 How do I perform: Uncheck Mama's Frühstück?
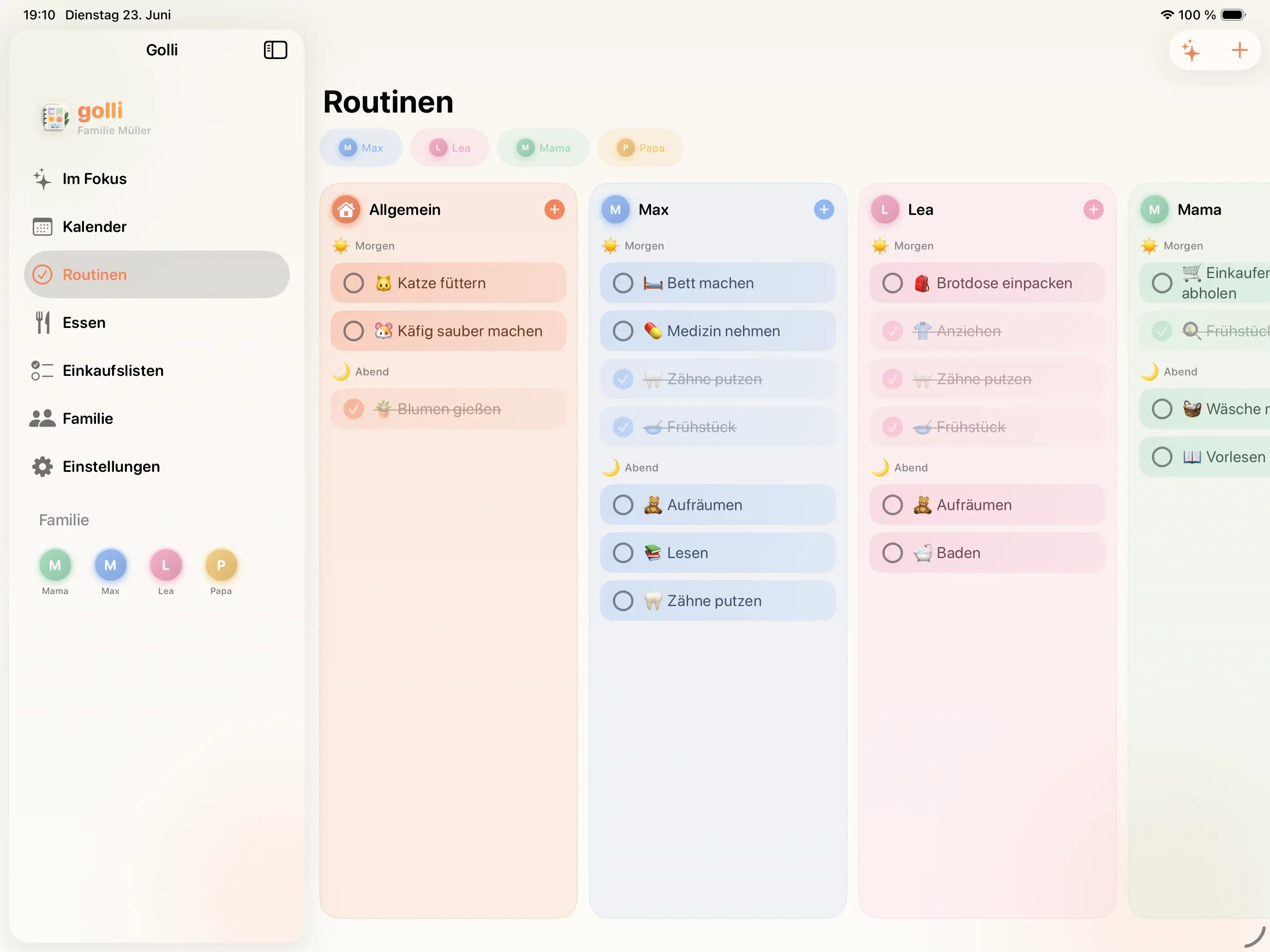click(x=1162, y=331)
